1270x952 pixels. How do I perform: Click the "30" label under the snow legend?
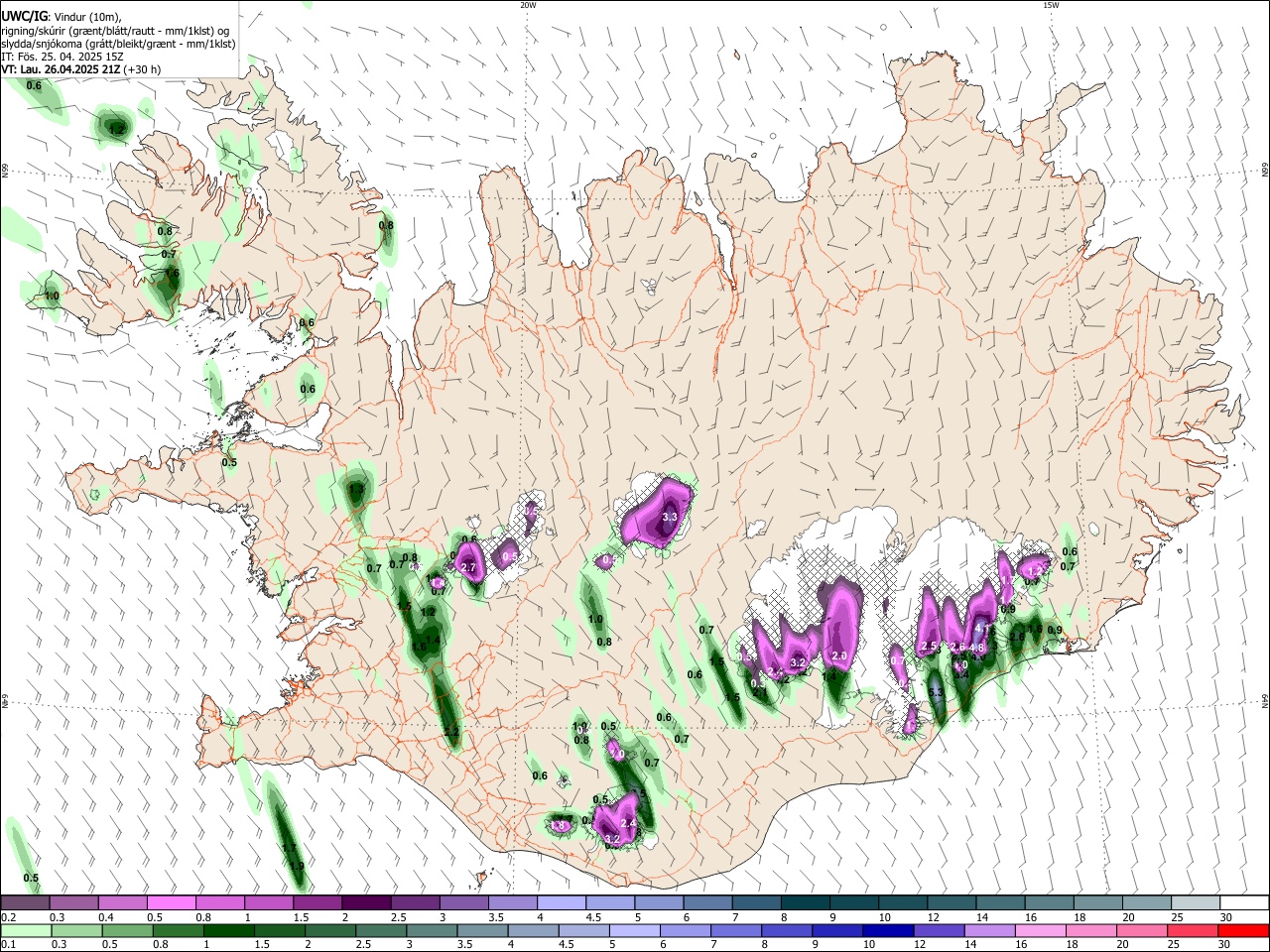(x=1225, y=918)
